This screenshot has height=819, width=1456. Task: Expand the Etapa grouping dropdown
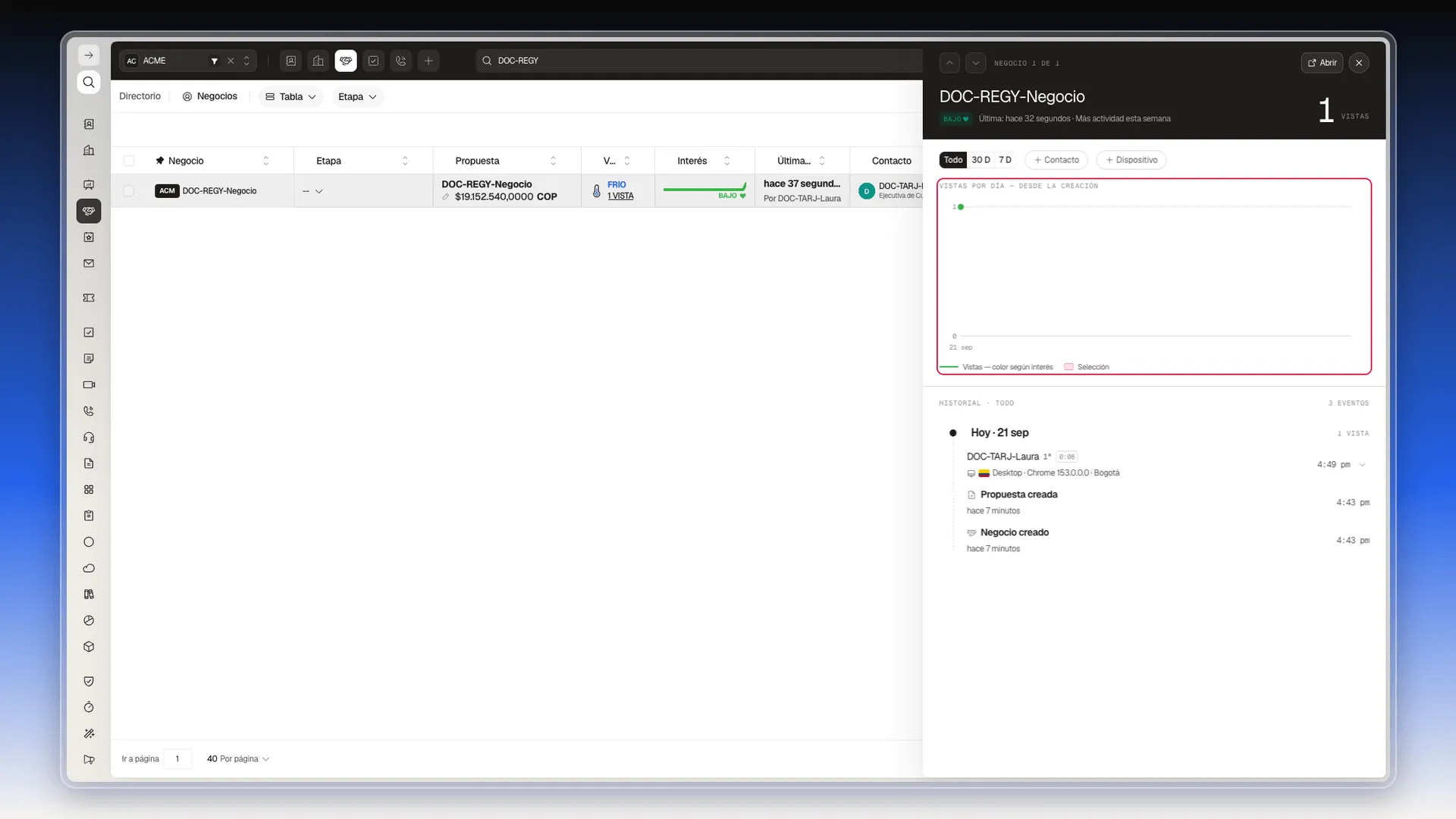click(357, 97)
